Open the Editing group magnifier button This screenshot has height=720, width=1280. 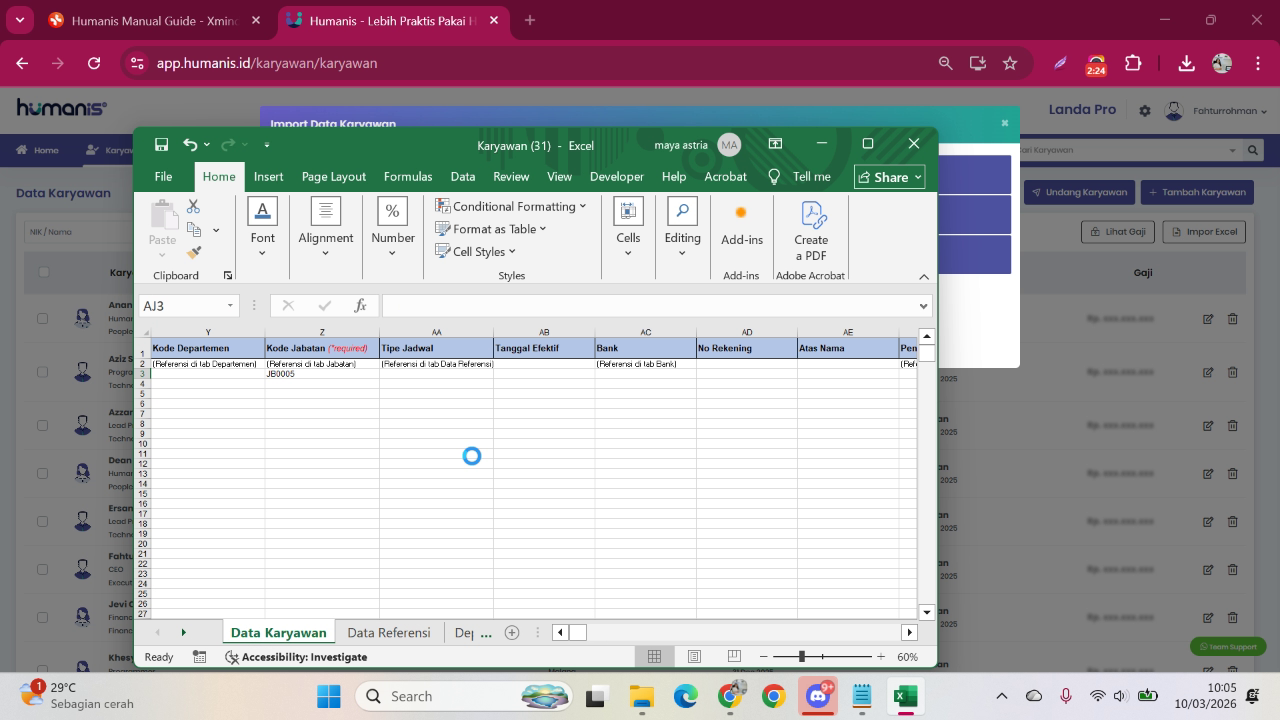682,227
